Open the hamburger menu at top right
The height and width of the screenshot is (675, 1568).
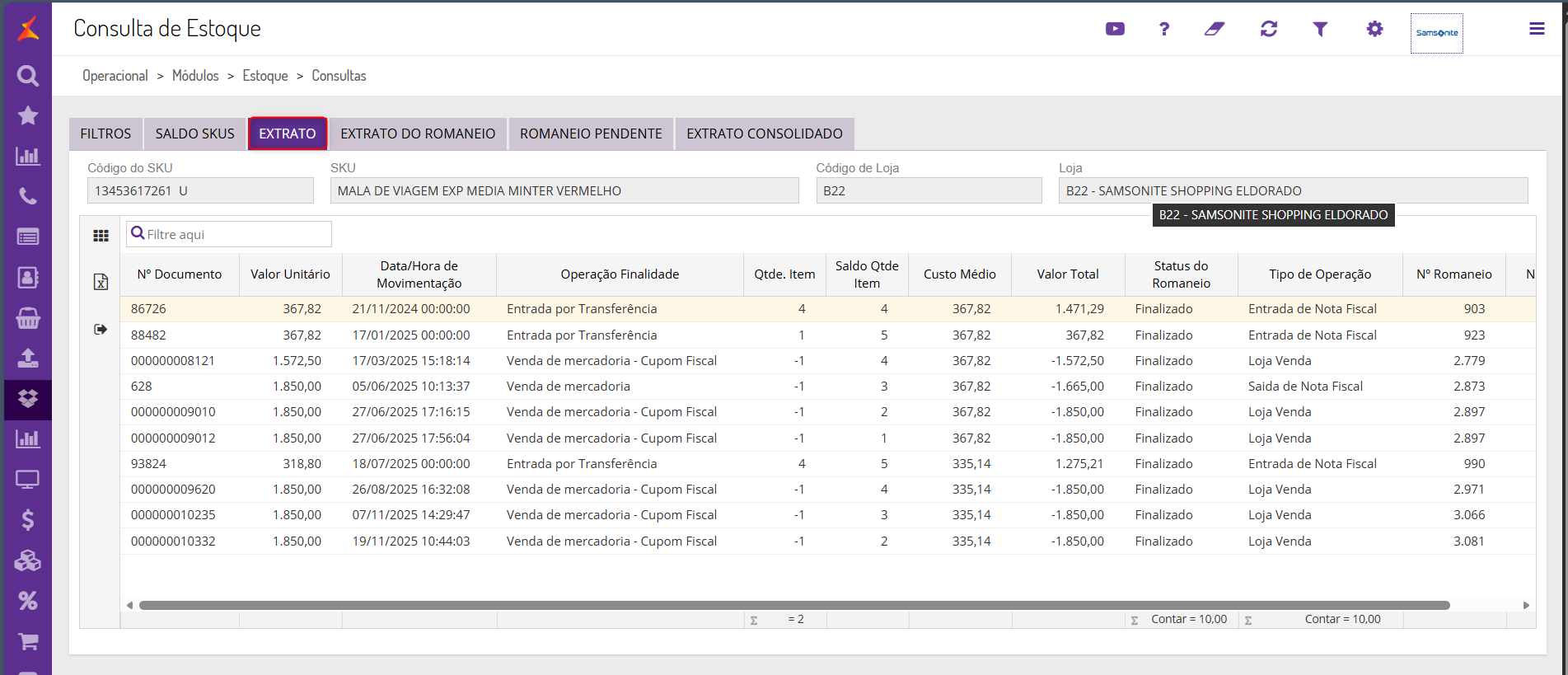pyautogui.click(x=1537, y=29)
